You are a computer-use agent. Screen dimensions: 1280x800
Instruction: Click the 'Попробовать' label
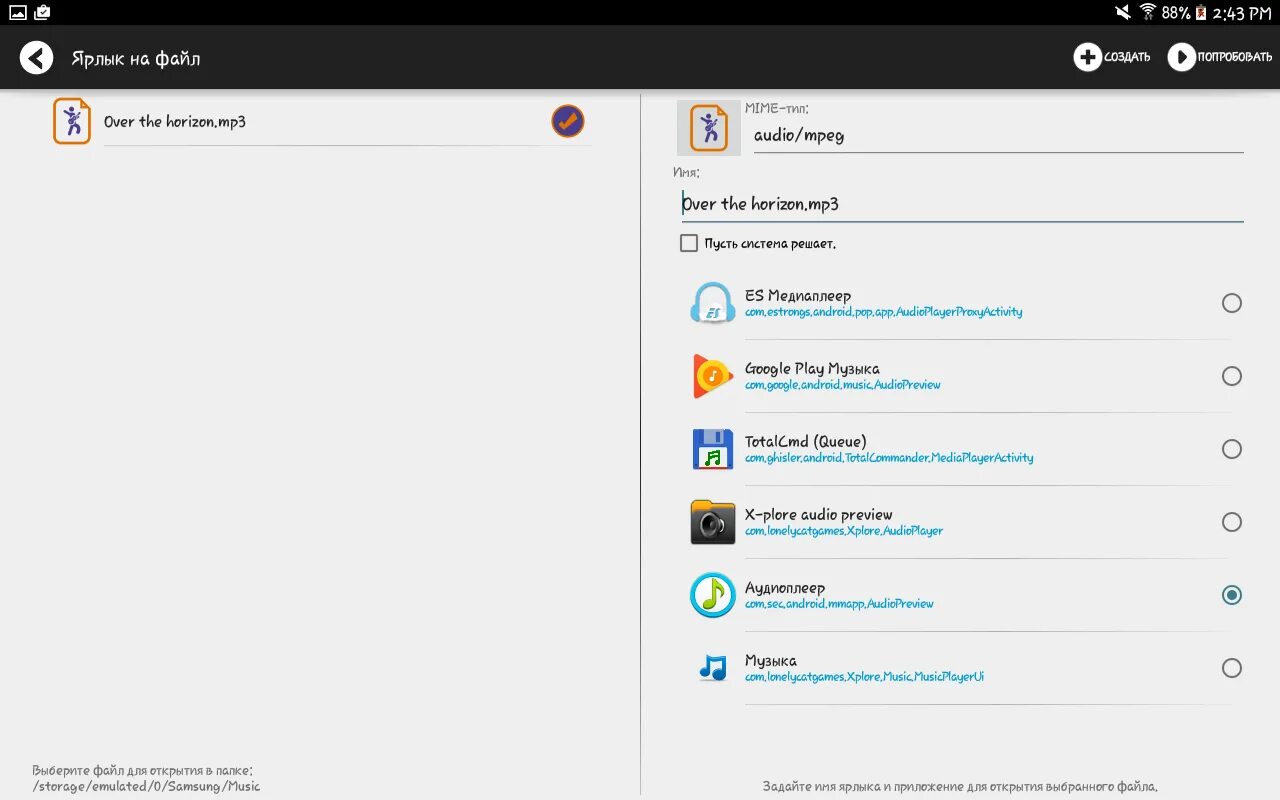[x=1235, y=58]
